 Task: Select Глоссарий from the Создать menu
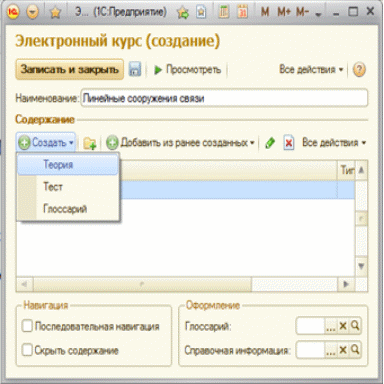(x=68, y=209)
